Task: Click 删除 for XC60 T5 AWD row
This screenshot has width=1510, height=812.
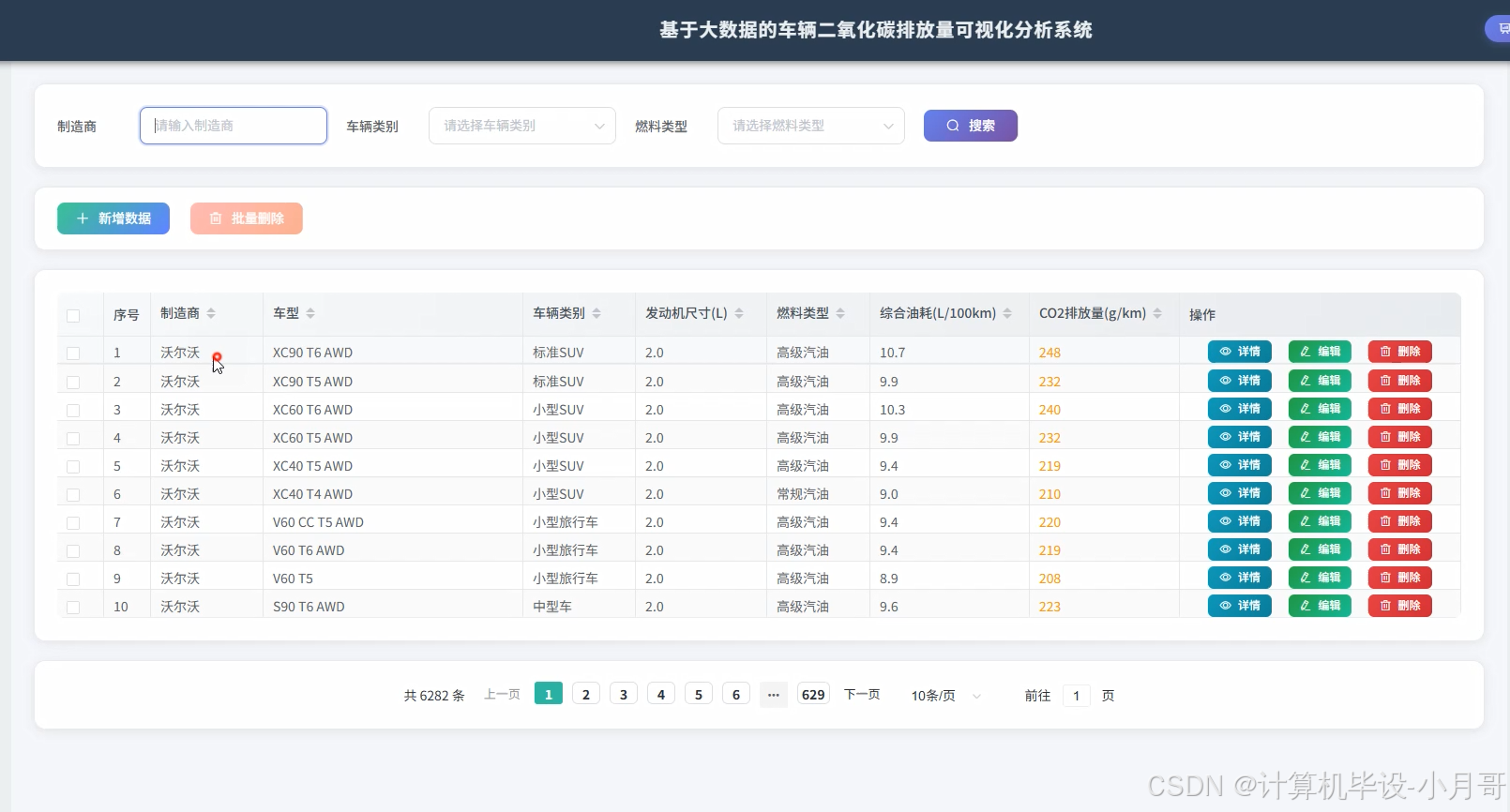Action: [x=1400, y=437]
